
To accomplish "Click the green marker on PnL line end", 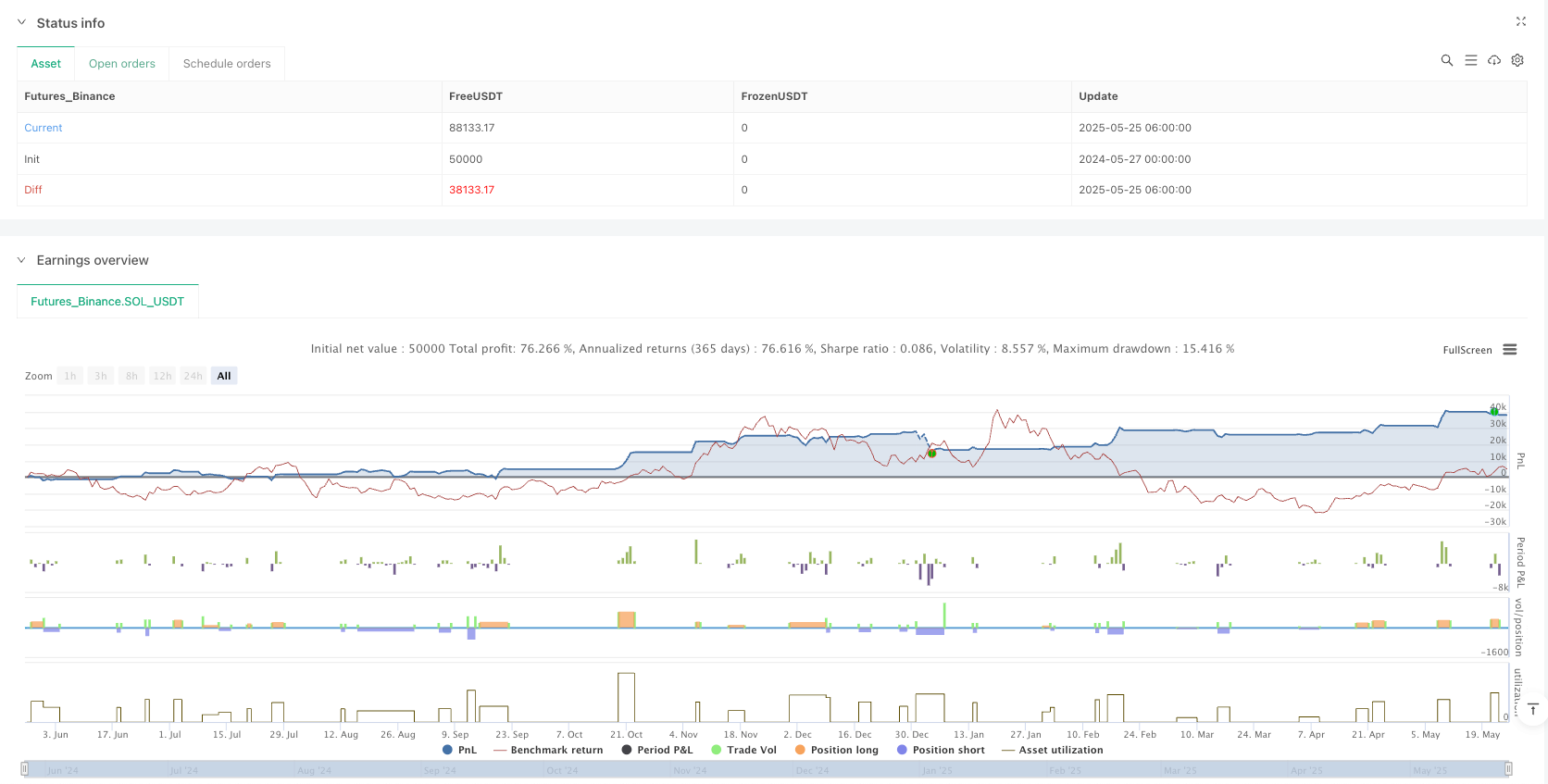I will pos(1494,411).
